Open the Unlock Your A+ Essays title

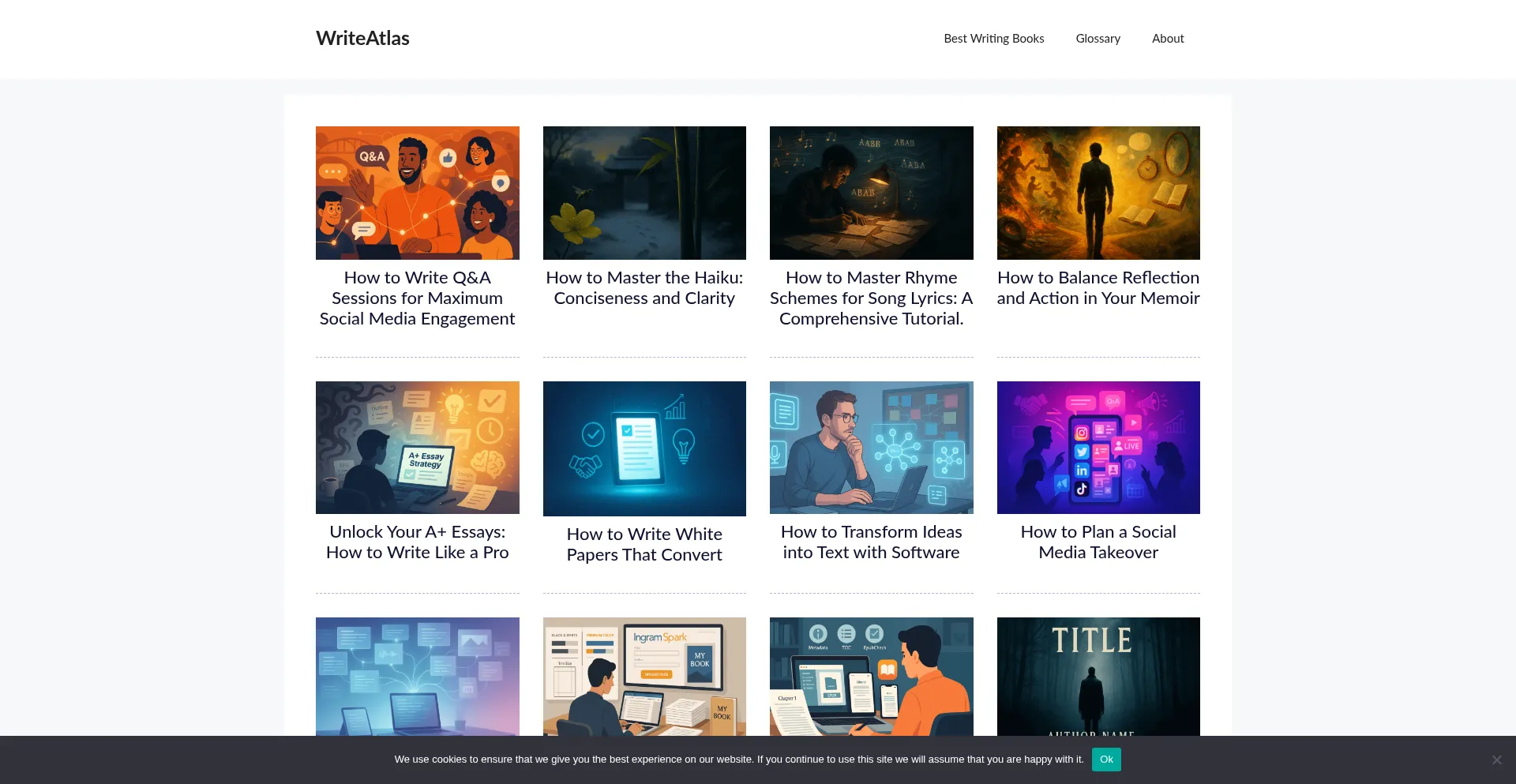tap(417, 542)
